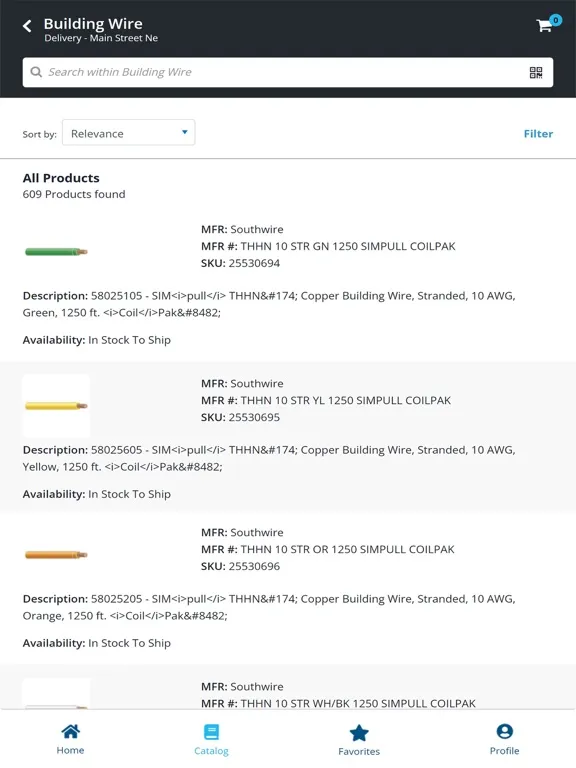Open the Filter options
Screen dimensions: 576x768
click(538, 134)
